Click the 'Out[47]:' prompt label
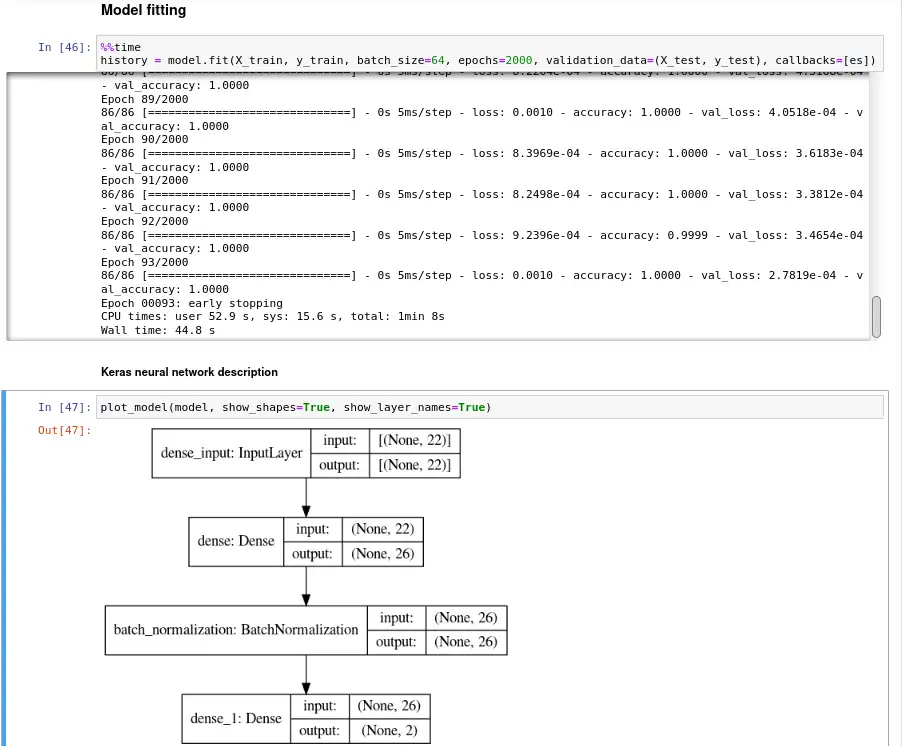The height and width of the screenshot is (746, 902). (x=64, y=430)
